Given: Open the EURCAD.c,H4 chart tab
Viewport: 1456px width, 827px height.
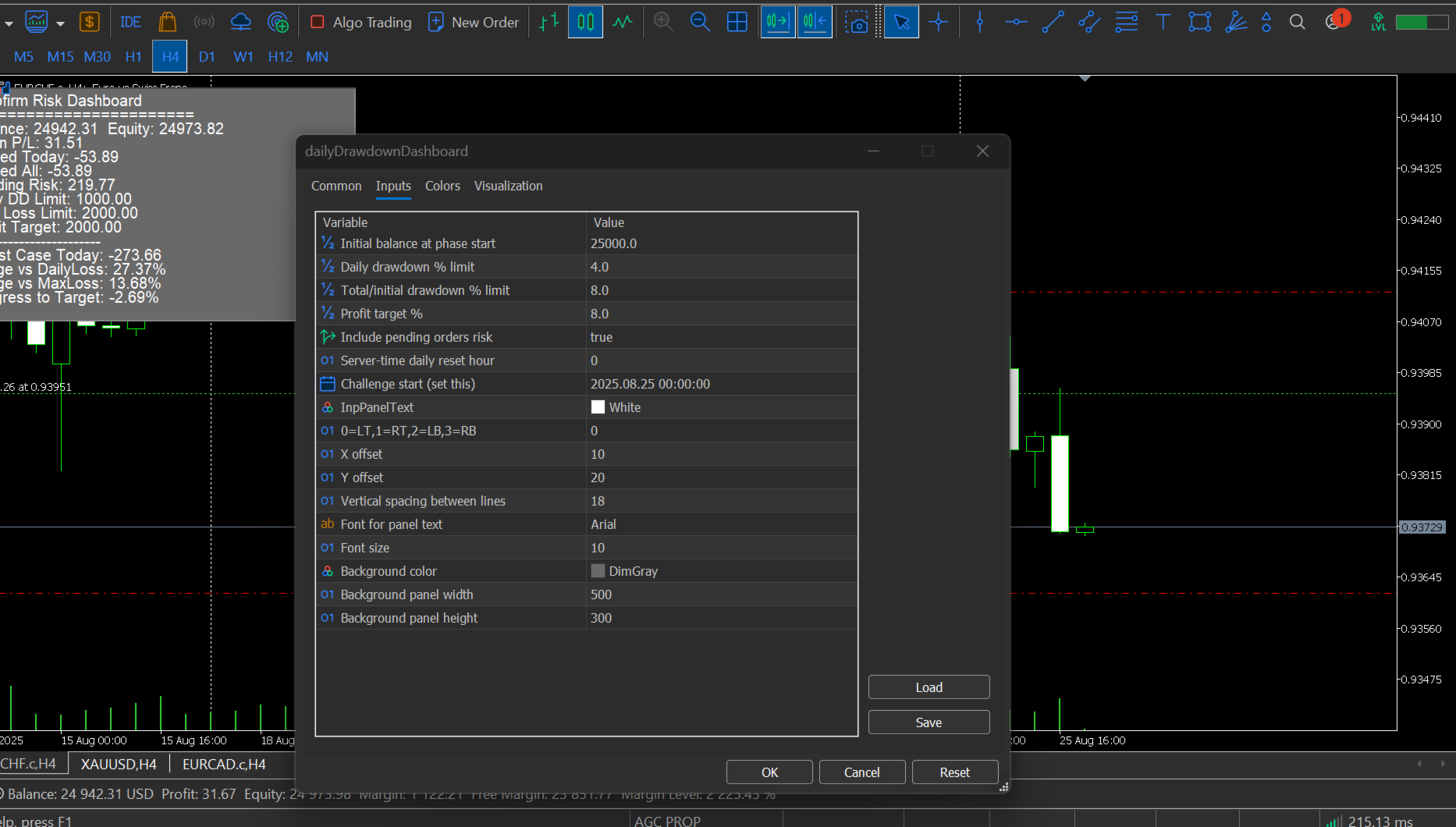Looking at the screenshot, I should point(224,765).
